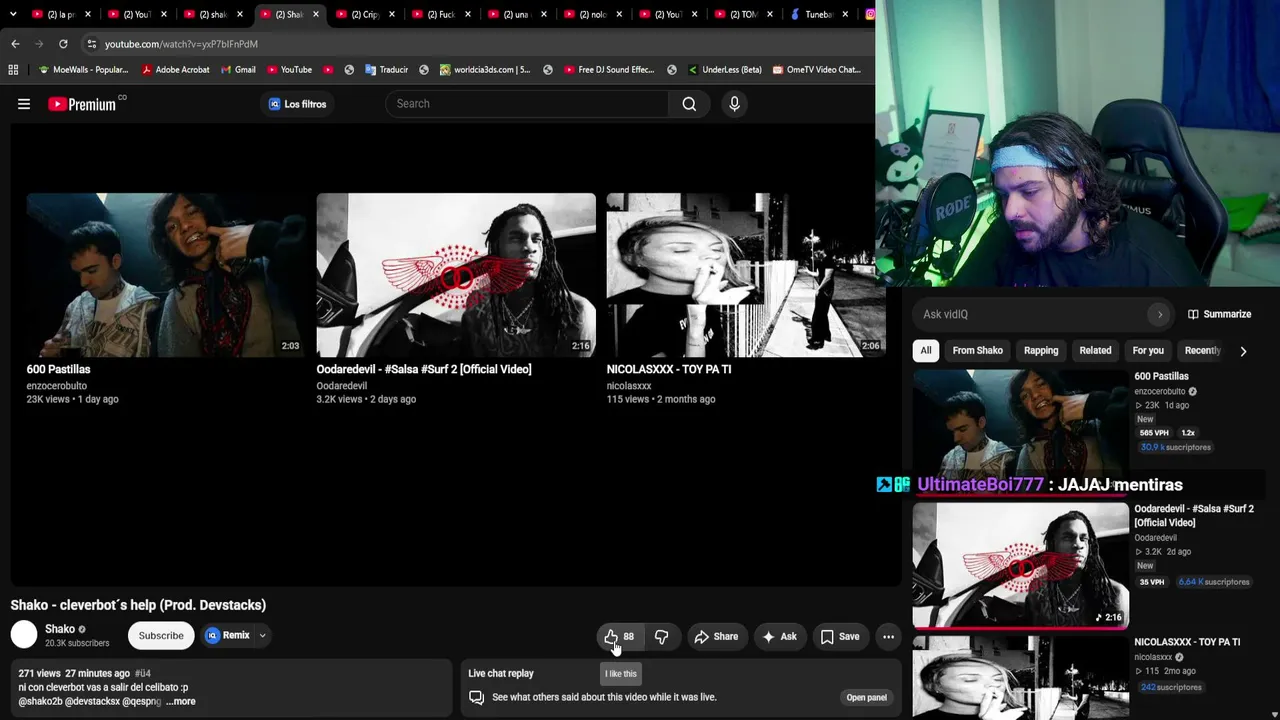Open sidebar 'NICOLASXXX - TOY PA TI' title
This screenshot has height=720, width=1280.
(x=1187, y=642)
